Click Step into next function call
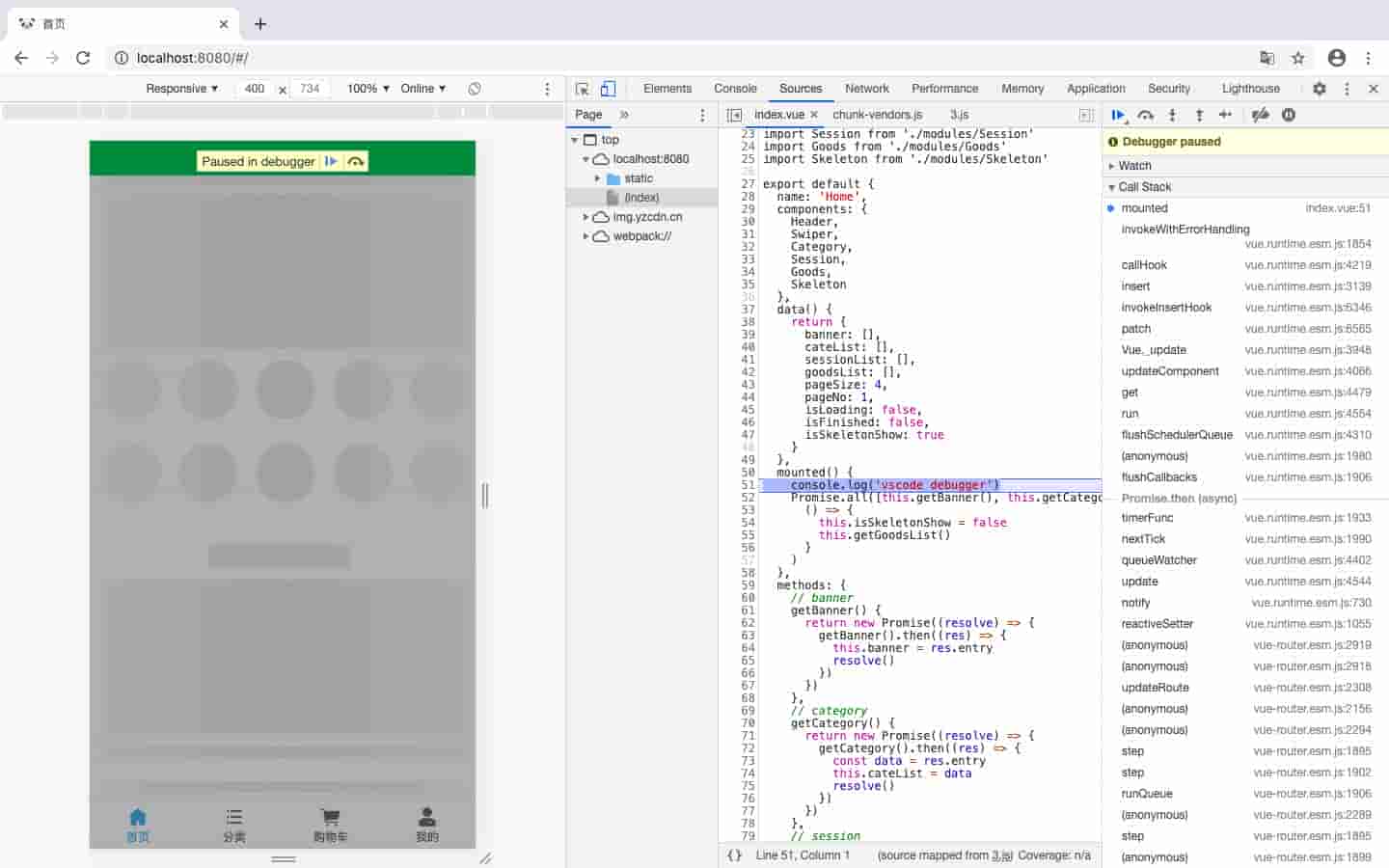Screen dimensions: 1389x868 1172,115
